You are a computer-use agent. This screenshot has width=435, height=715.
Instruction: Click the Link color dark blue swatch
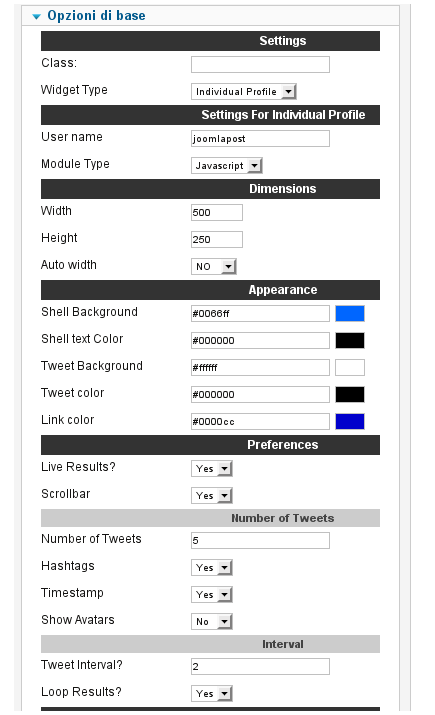[350, 421]
